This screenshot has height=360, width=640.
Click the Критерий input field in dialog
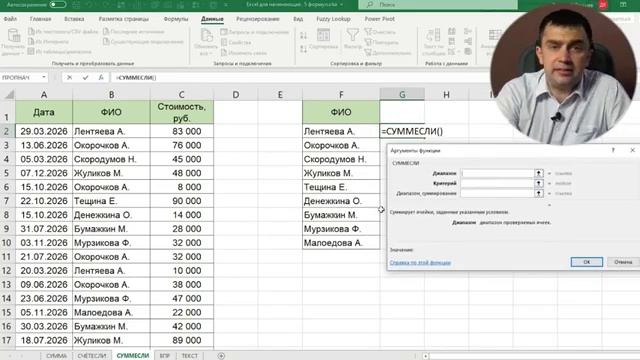(497, 183)
